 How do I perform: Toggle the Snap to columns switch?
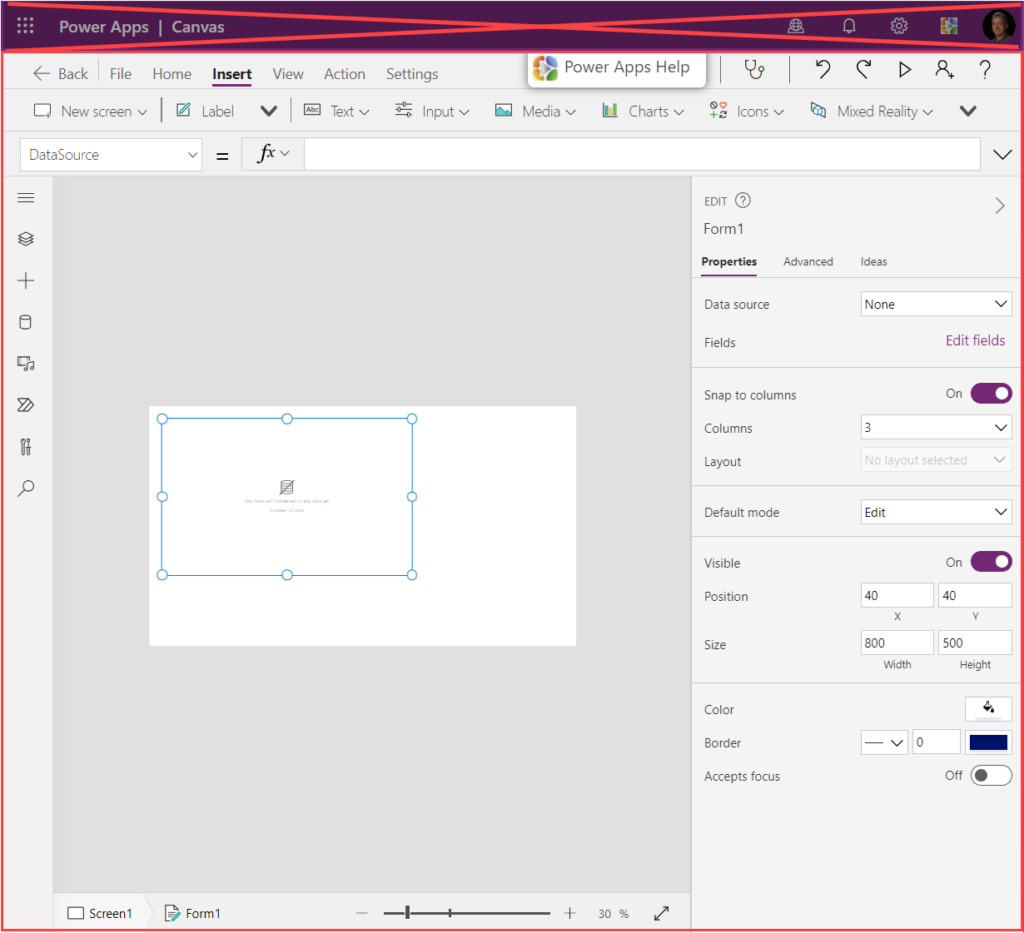coord(990,394)
